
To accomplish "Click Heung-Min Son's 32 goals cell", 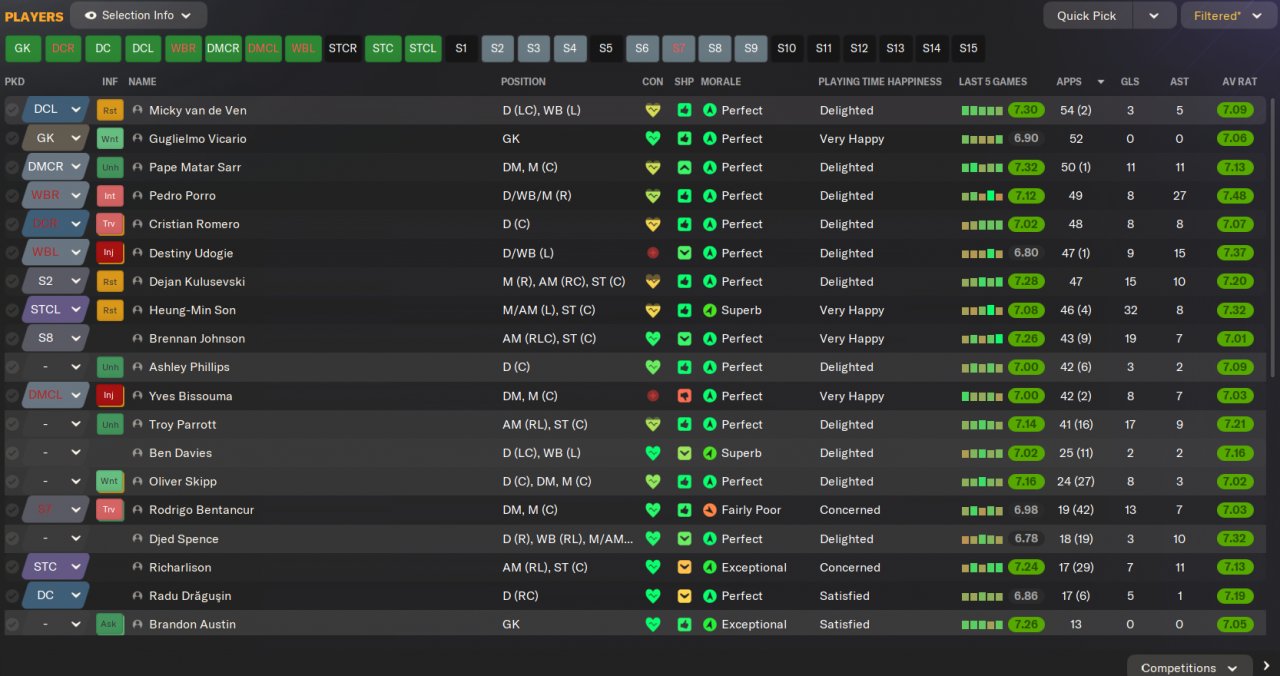I will tap(1130, 310).
